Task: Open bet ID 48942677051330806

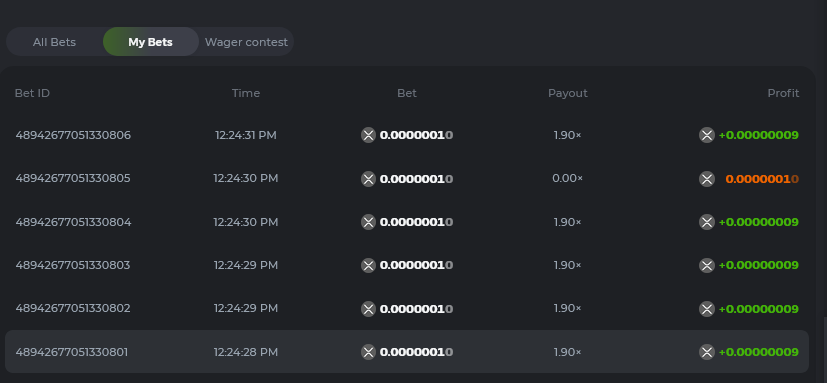Action: point(73,135)
